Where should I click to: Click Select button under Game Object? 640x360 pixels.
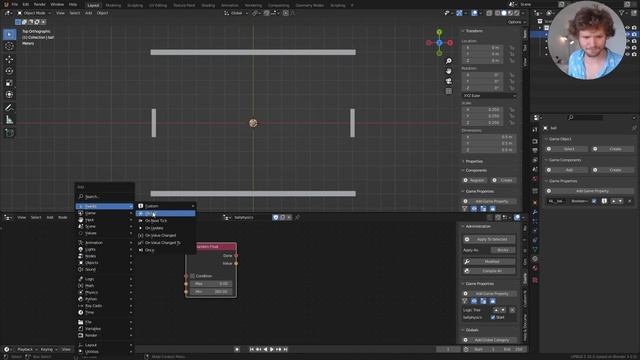[567, 149]
